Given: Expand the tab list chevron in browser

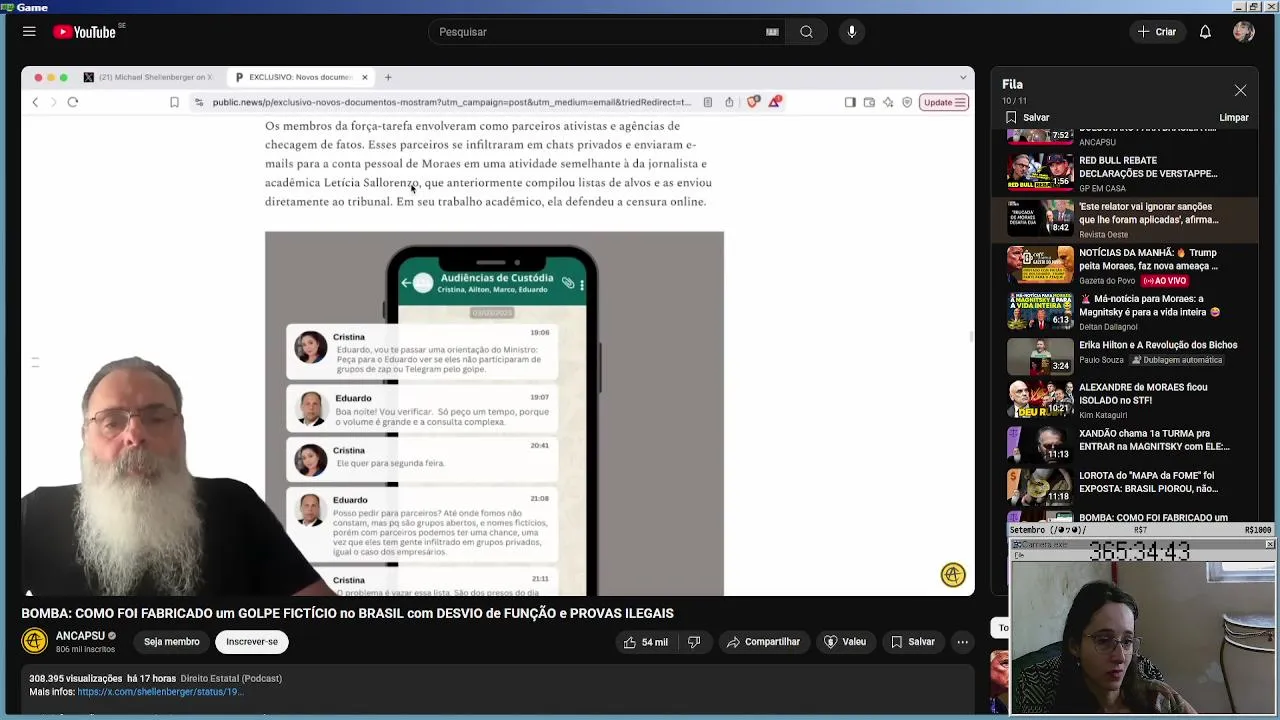Looking at the screenshot, I should click(x=964, y=77).
